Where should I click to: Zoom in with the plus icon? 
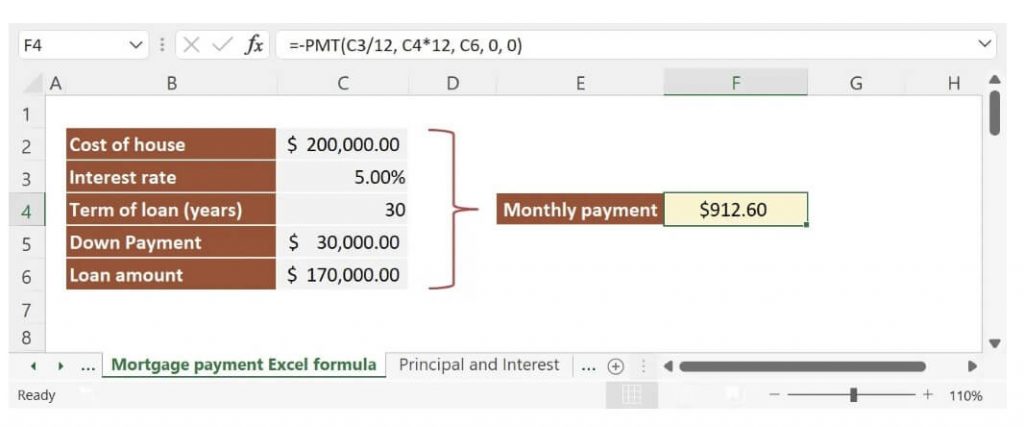(927, 395)
